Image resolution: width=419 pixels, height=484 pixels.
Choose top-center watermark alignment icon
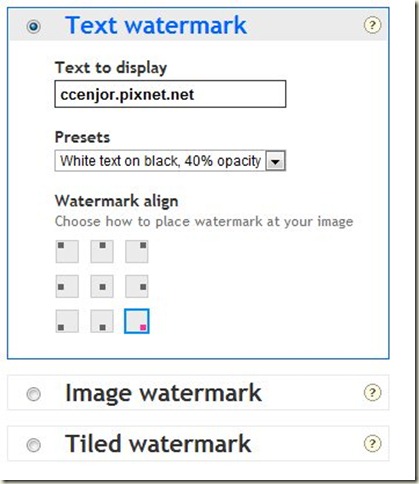(102, 252)
